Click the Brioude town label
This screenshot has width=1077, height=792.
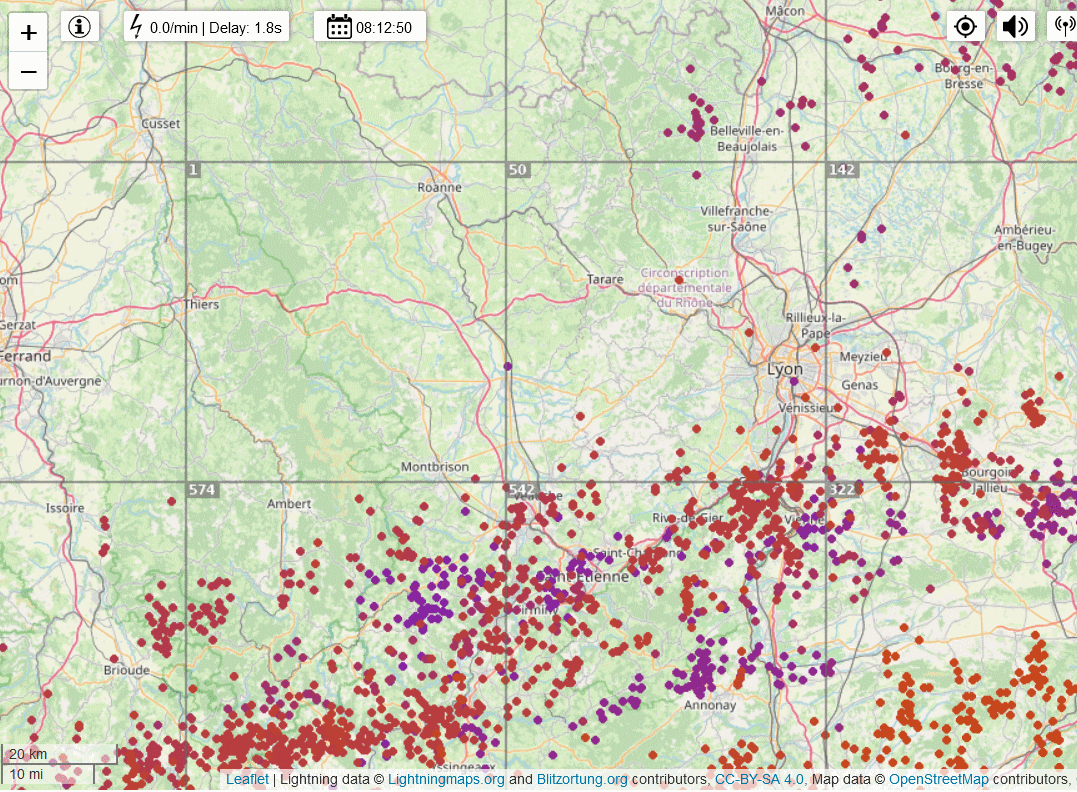point(126,670)
